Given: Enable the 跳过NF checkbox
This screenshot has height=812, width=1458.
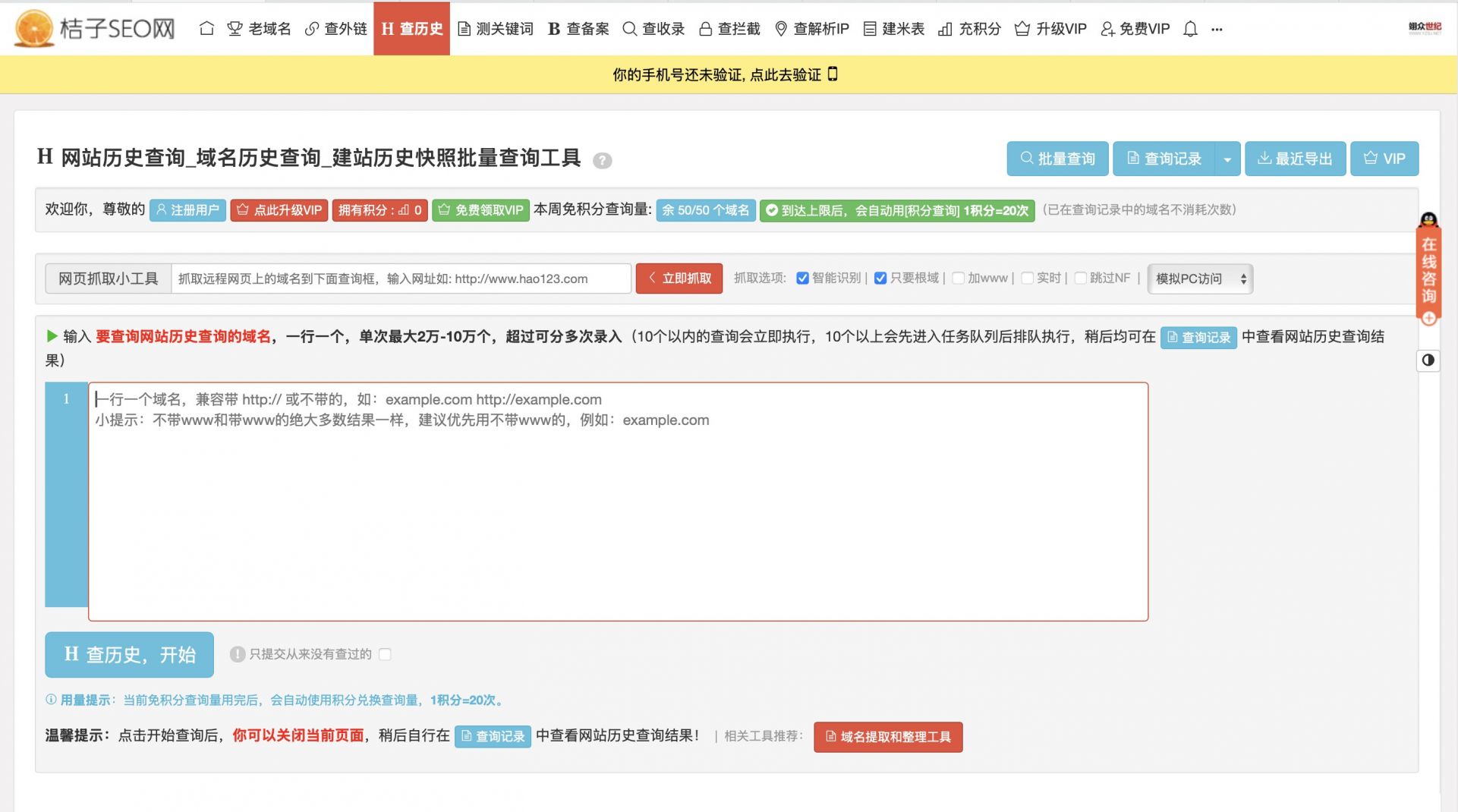Looking at the screenshot, I should click(1080, 279).
